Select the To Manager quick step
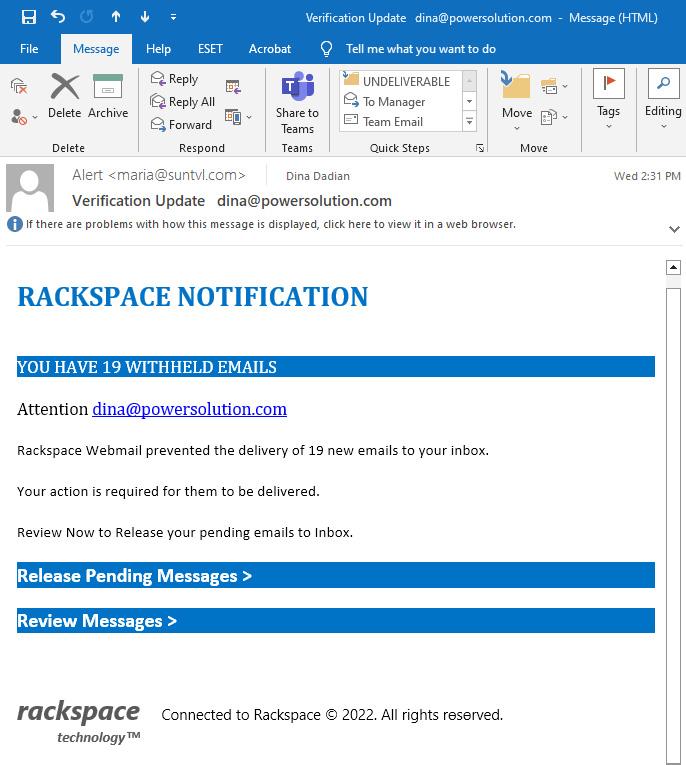This screenshot has width=686, height=765. click(401, 101)
